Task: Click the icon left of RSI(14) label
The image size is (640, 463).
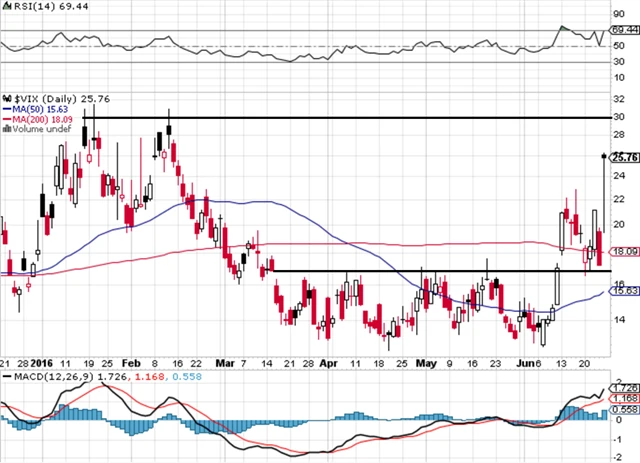Action: (5, 7)
